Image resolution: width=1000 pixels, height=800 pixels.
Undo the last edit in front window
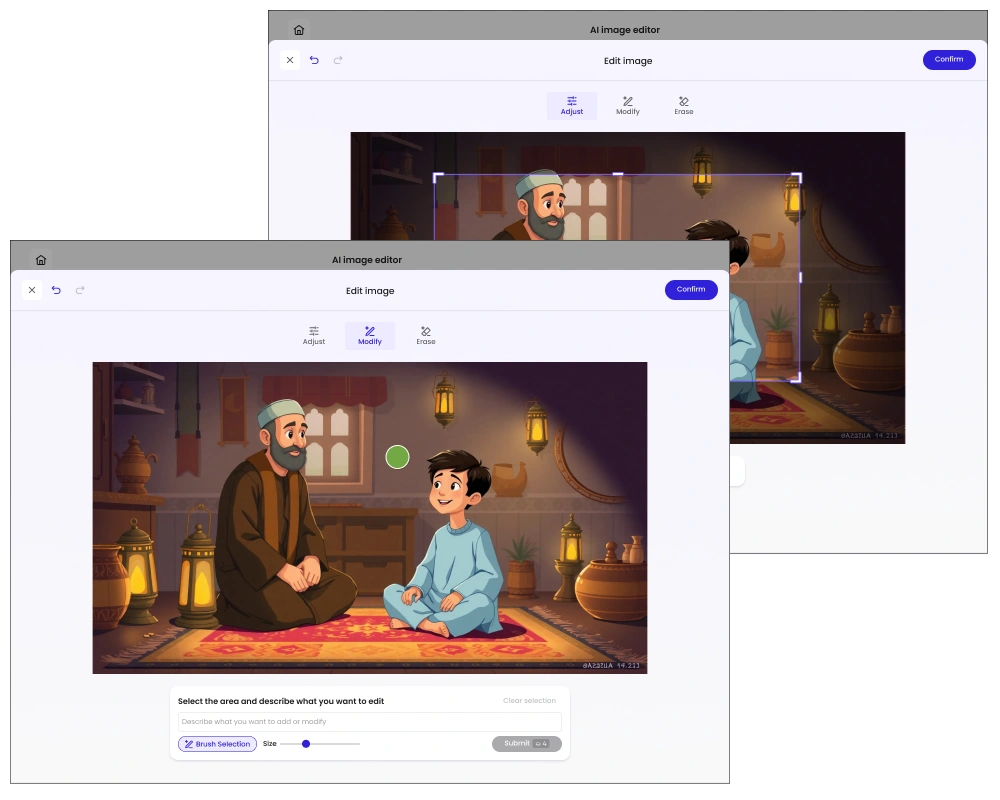(x=56, y=290)
